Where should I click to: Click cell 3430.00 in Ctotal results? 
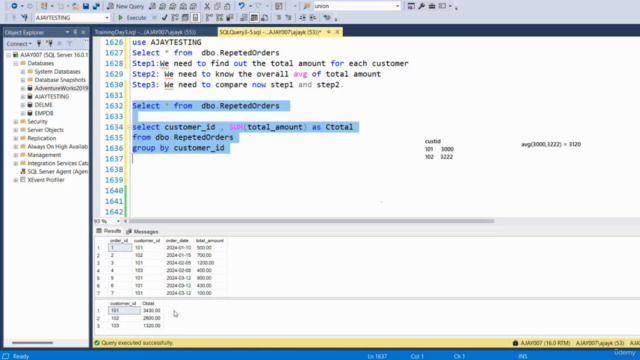point(151,311)
